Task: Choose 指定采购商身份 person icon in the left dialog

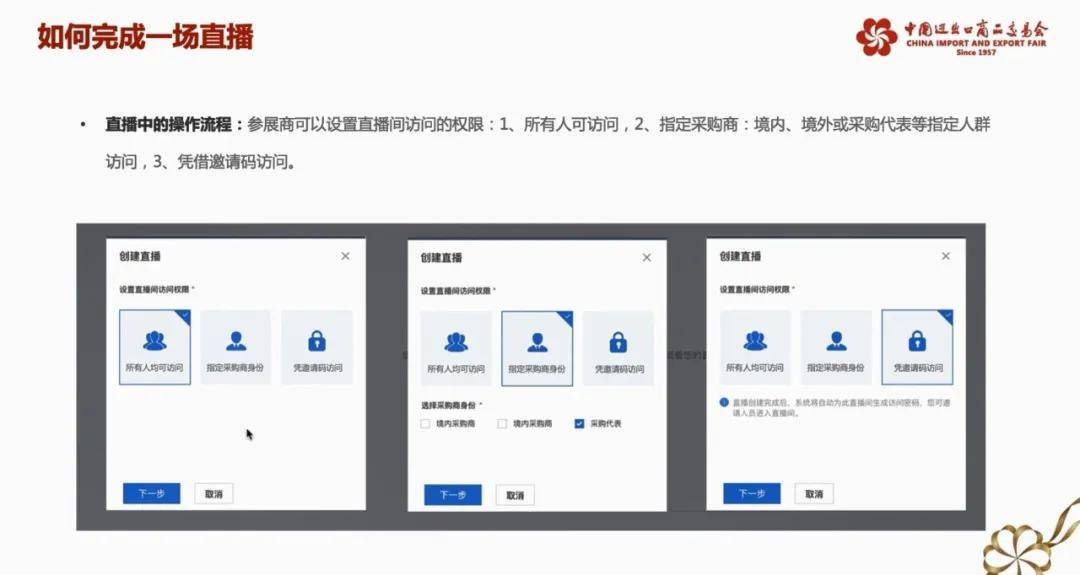Action: [236, 342]
